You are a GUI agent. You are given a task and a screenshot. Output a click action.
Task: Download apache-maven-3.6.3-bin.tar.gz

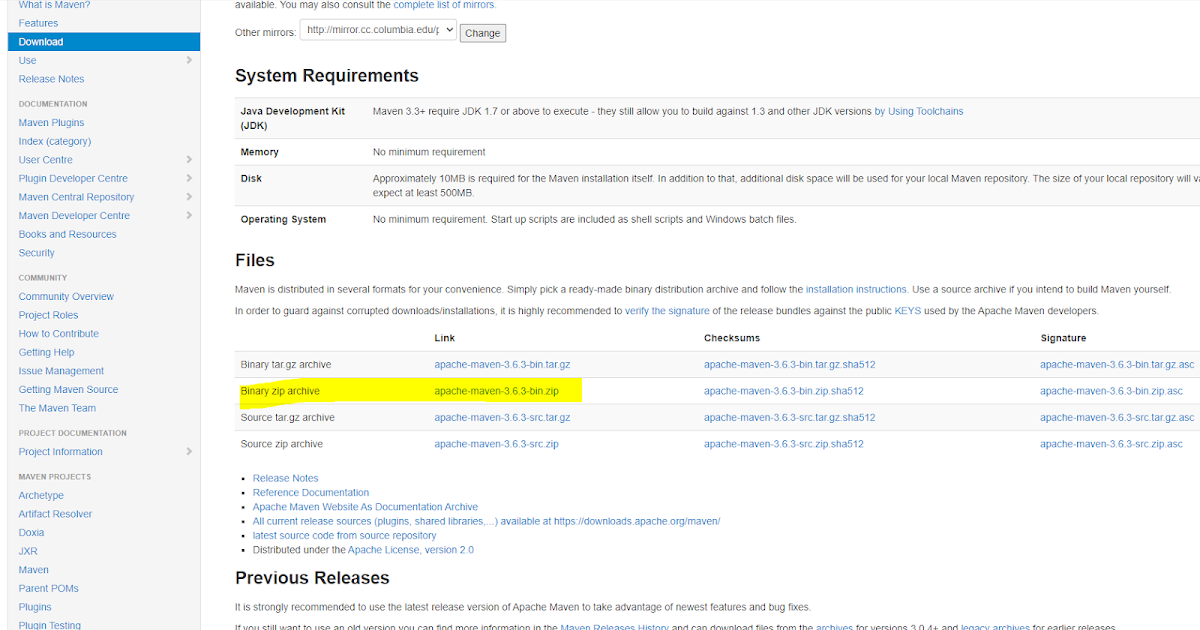point(502,364)
